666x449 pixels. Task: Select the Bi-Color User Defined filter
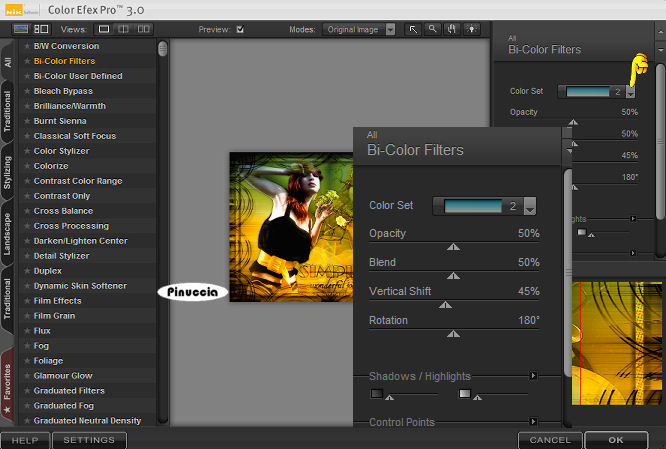click(78, 76)
